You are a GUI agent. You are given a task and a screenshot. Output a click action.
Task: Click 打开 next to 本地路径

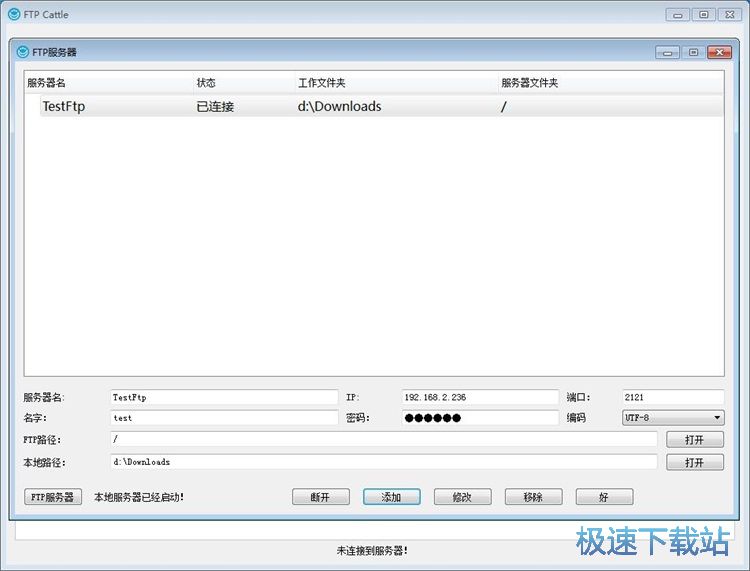(695, 462)
